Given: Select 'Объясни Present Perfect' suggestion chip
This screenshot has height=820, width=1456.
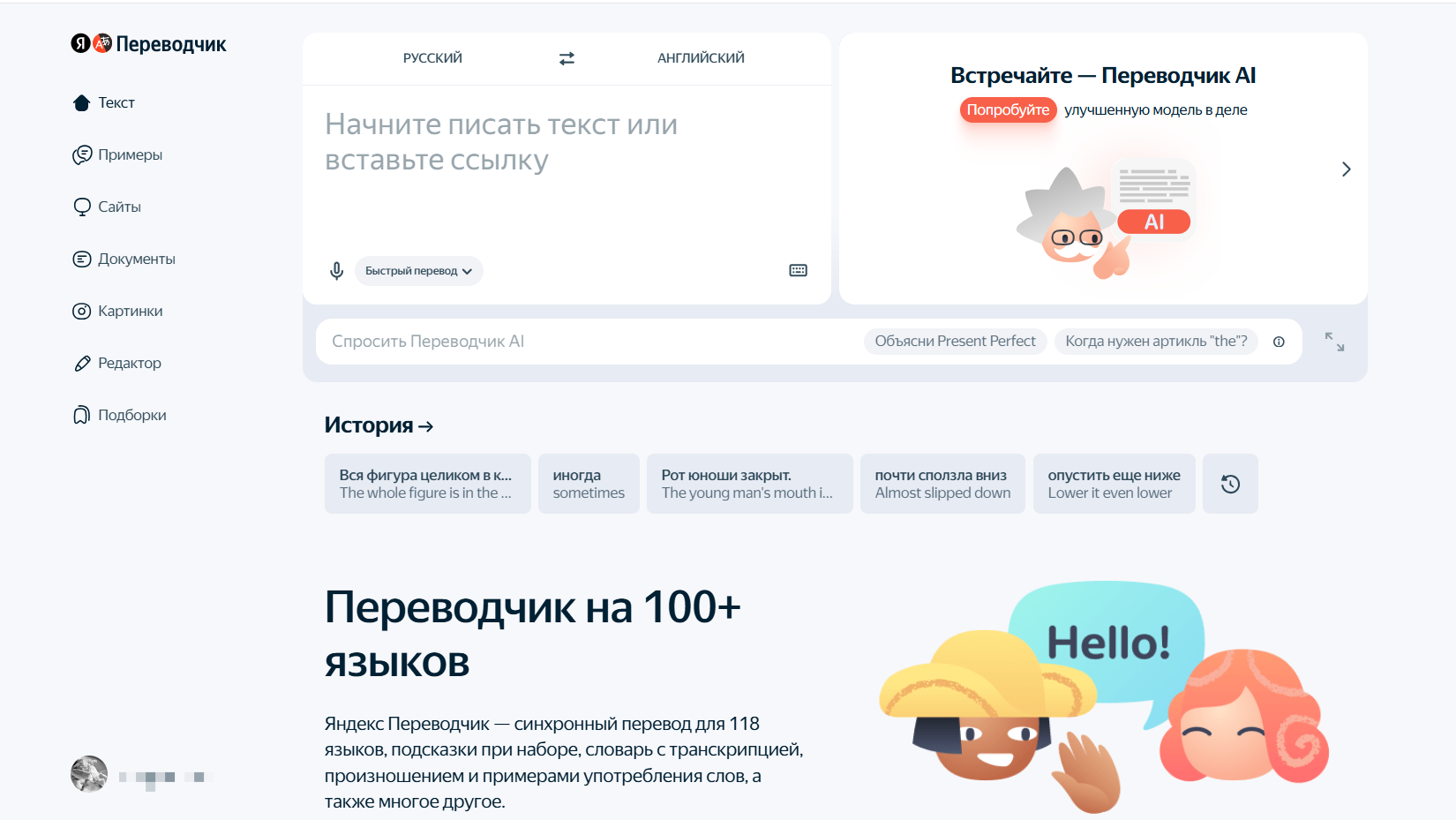Looking at the screenshot, I should tap(955, 342).
